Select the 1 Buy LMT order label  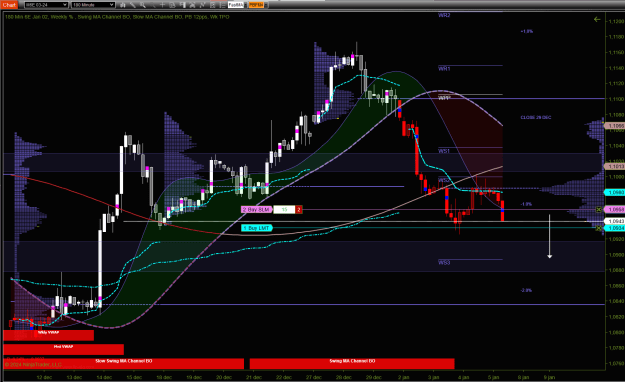pyautogui.click(x=257, y=228)
